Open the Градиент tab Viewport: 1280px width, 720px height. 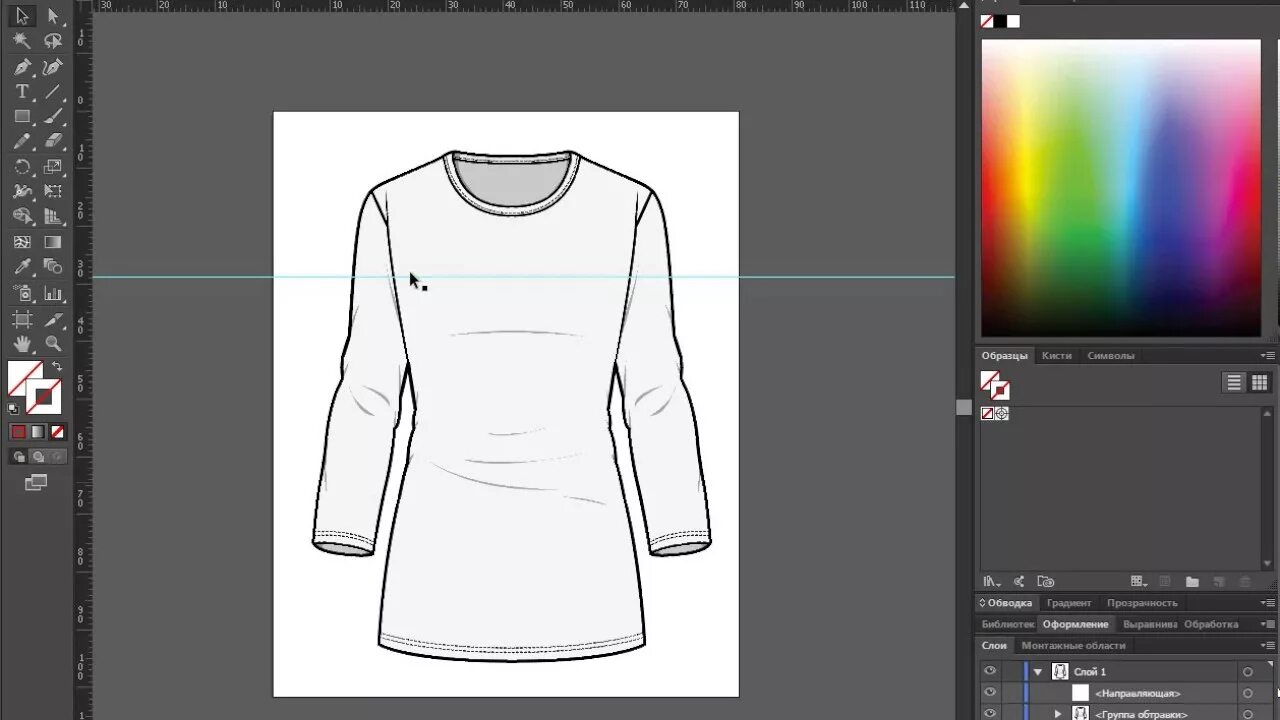click(1069, 603)
